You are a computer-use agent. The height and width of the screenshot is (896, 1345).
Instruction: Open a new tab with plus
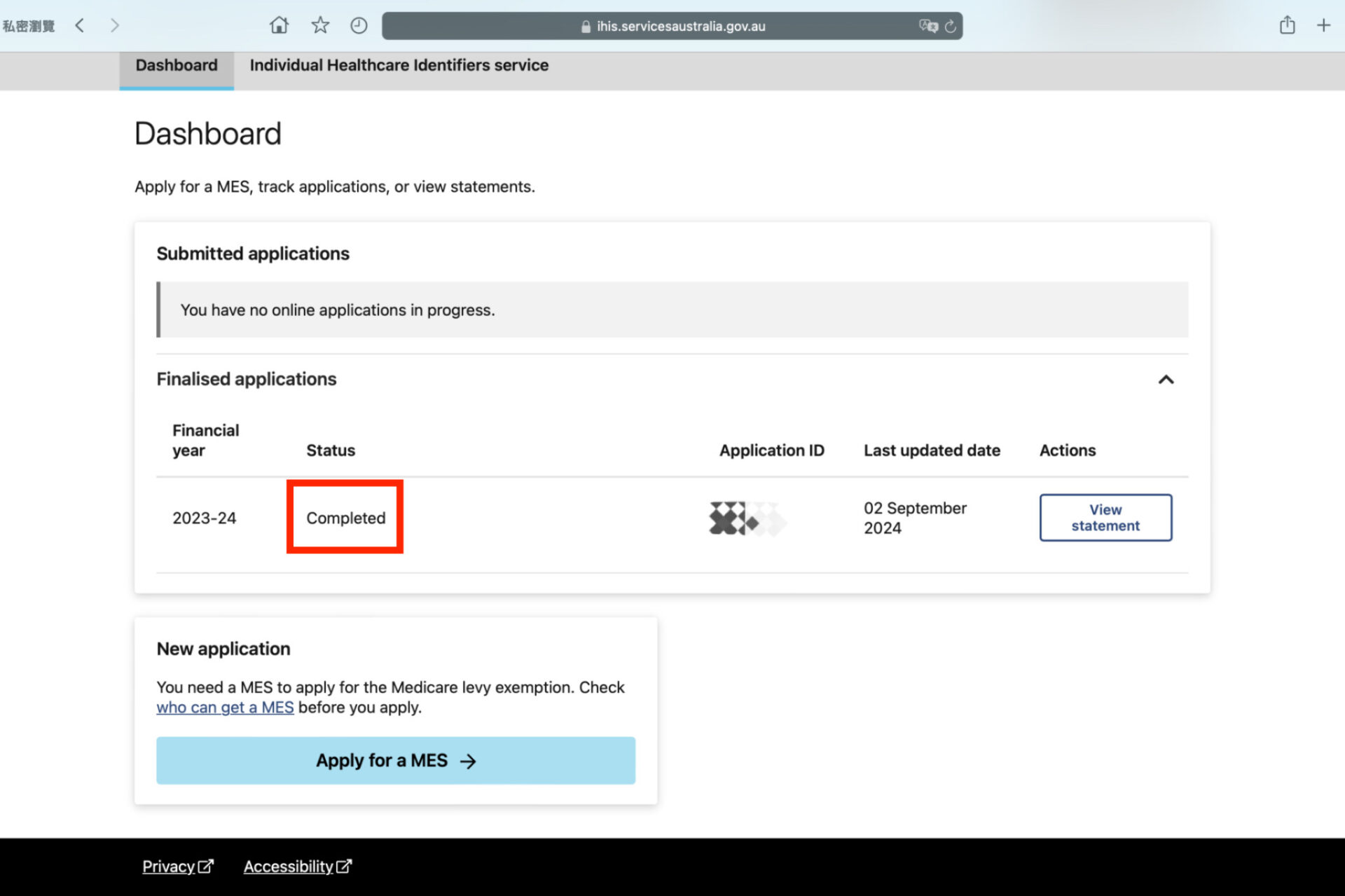click(1323, 26)
